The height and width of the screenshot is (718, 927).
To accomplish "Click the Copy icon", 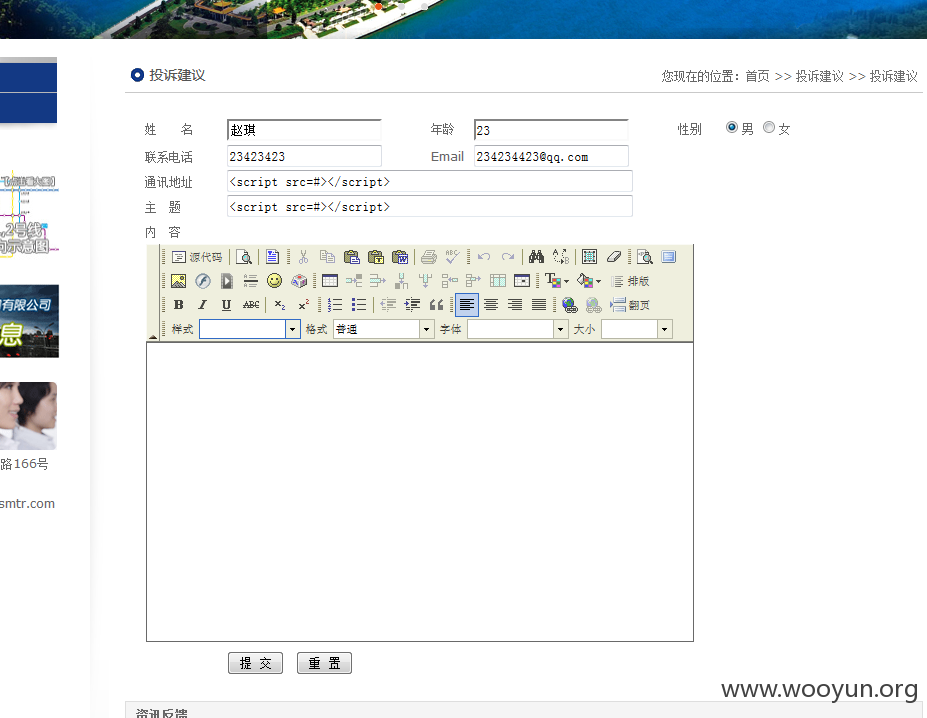I will [327, 257].
